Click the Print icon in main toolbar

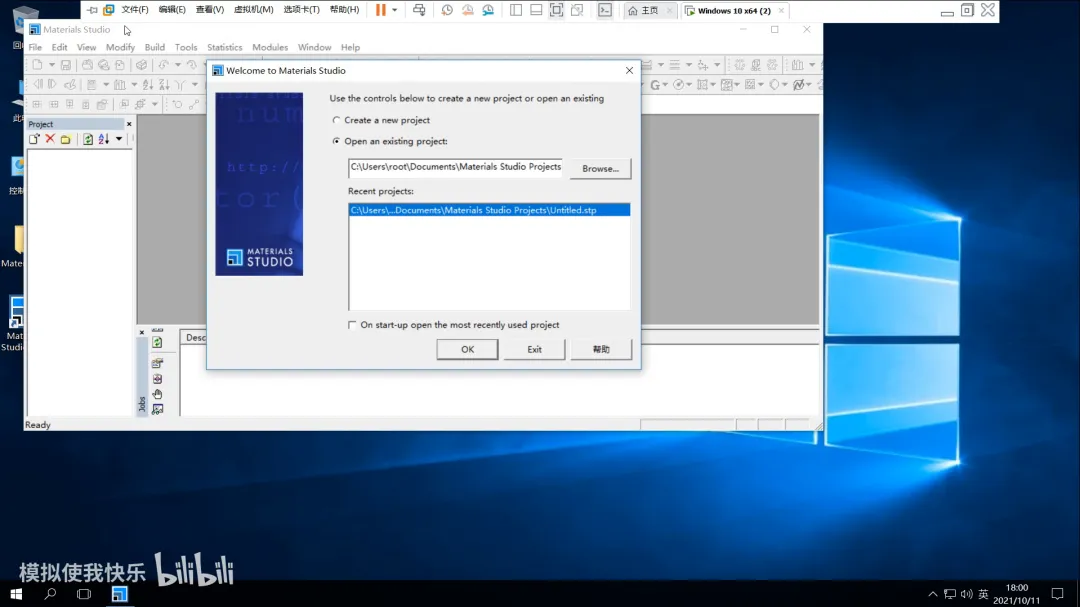coord(87,65)
